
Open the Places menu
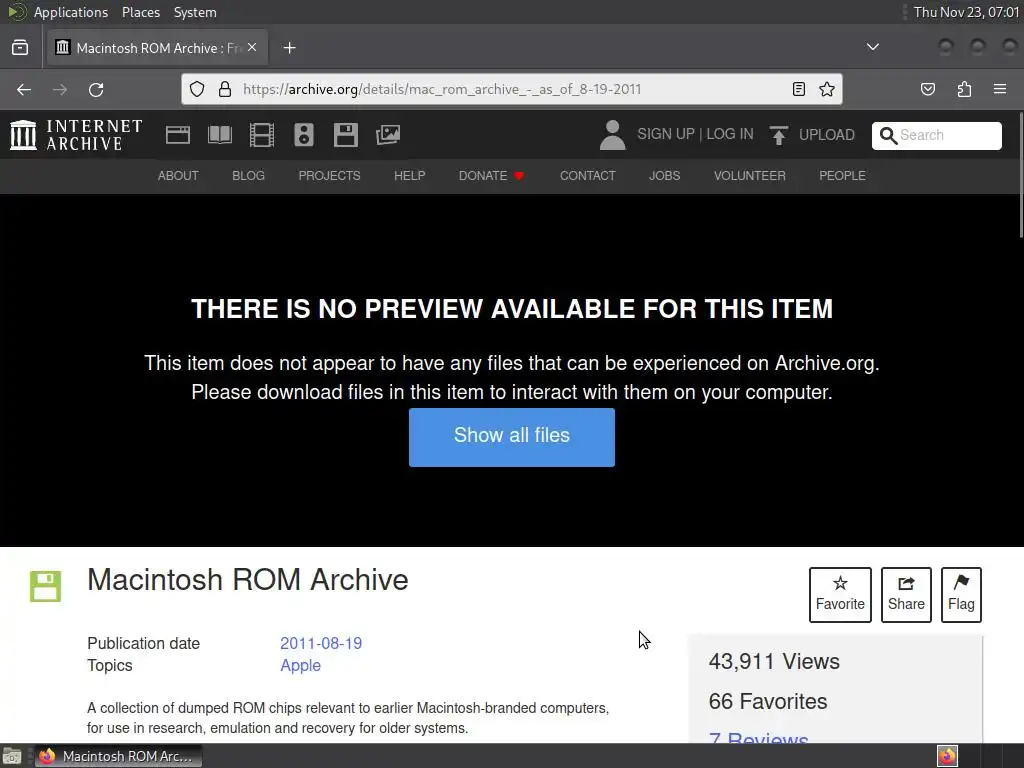coord(140,12)
